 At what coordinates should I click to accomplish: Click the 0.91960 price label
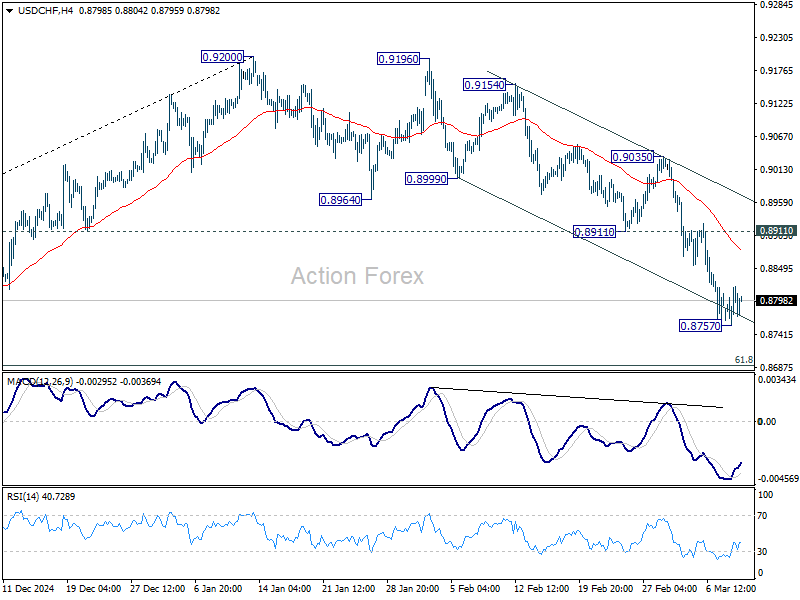pos(398,59)
